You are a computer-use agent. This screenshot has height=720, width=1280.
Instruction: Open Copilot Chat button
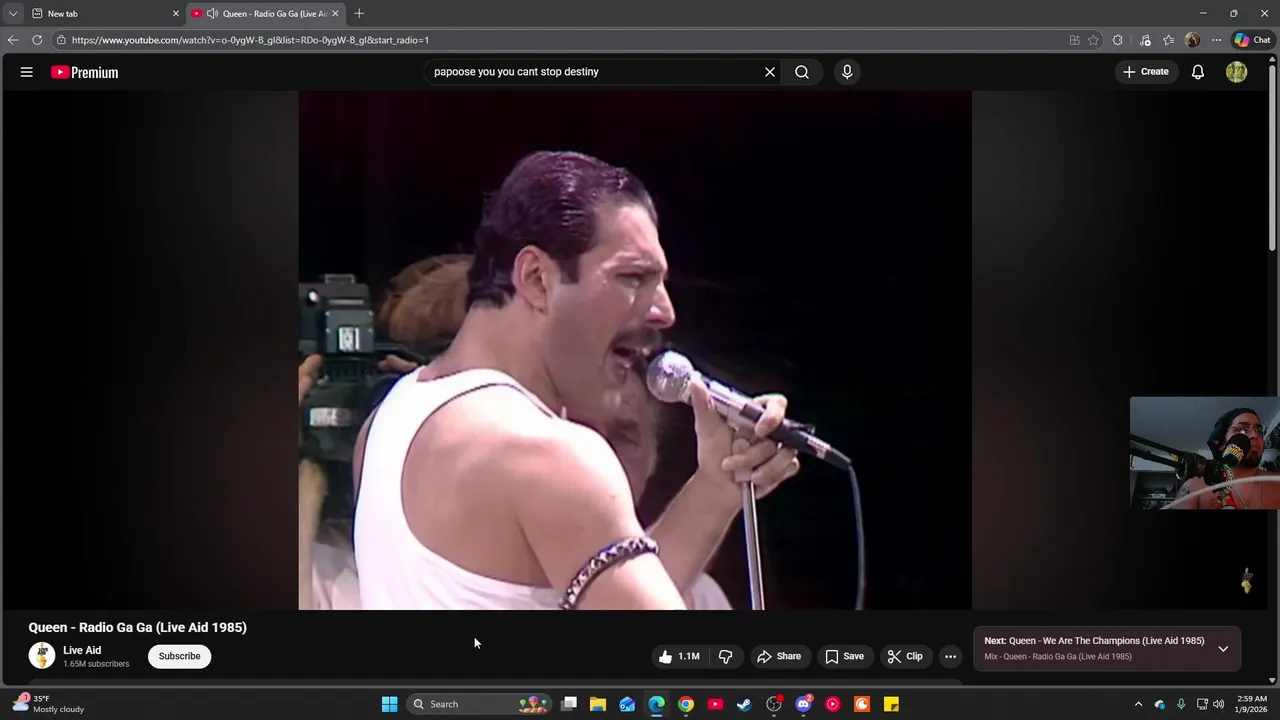pyautogui.click(x=1252, y=40)
